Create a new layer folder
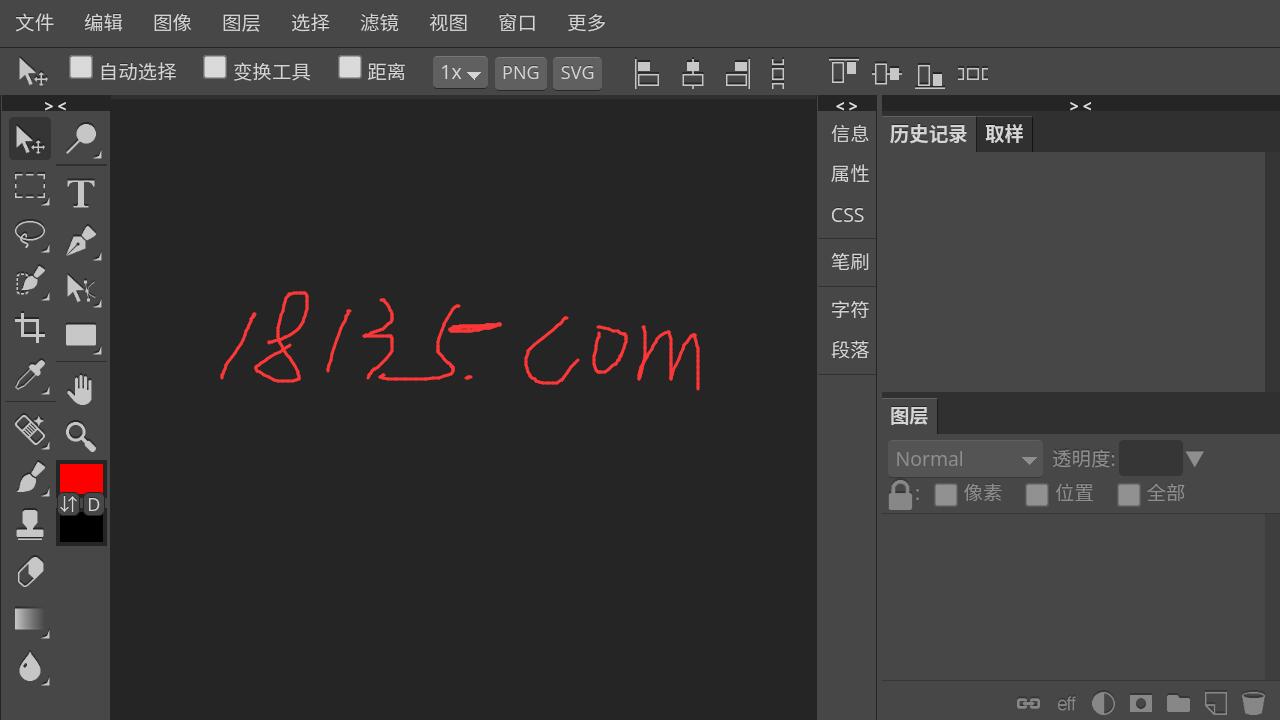The width and height of the screenshot is (1280, 720). [x=1178, y=704]
